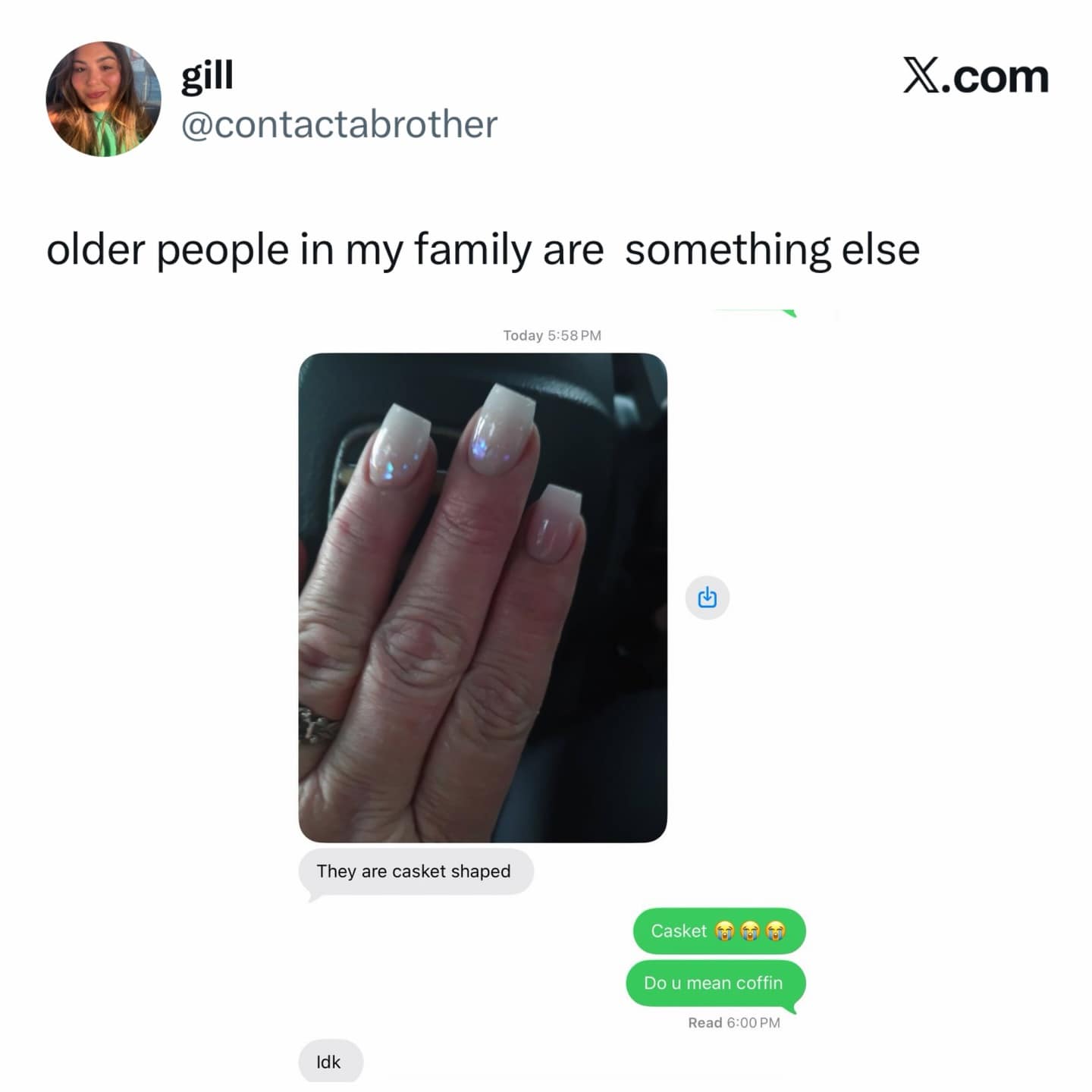Click the Read 6:00 PM receipt
This screenshot has width=1092, height=1092.
pos(733,1023)
